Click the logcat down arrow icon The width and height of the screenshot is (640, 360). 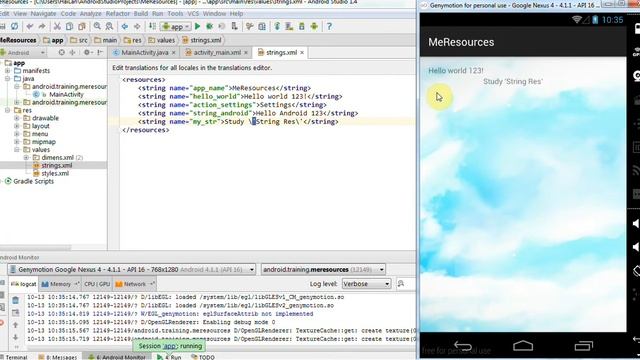click(16, 337)
